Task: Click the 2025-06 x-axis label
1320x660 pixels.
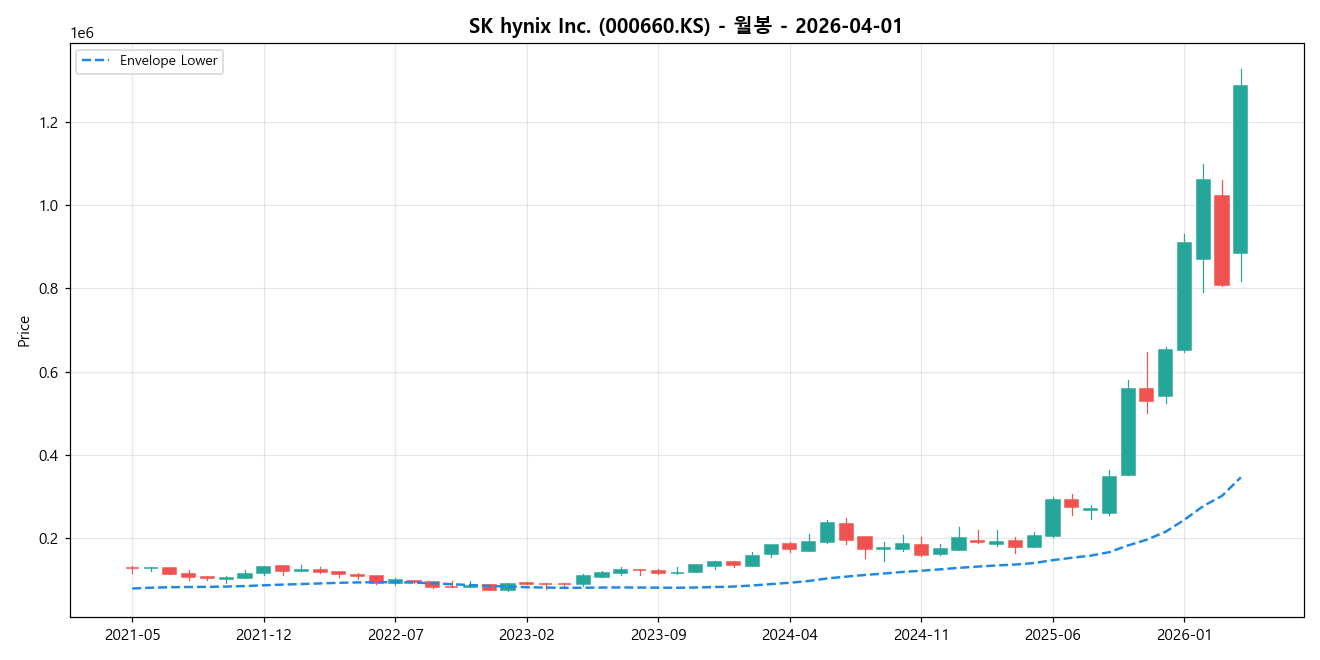Action: pyautogui.click(x=1053, y=634)
